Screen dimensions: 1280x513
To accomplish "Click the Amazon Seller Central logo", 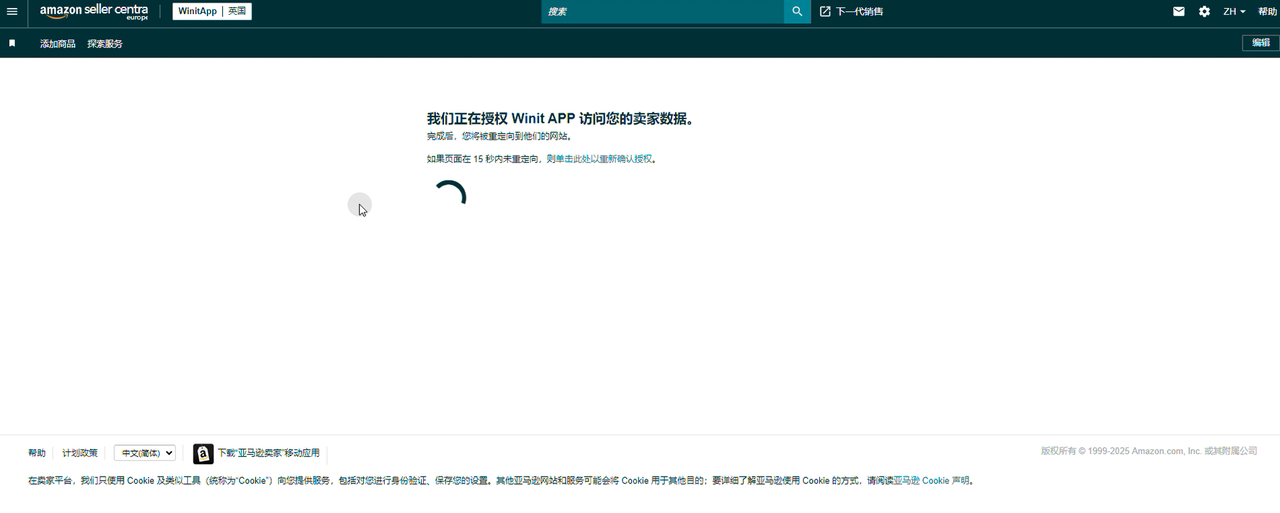I will pos(94,12).
